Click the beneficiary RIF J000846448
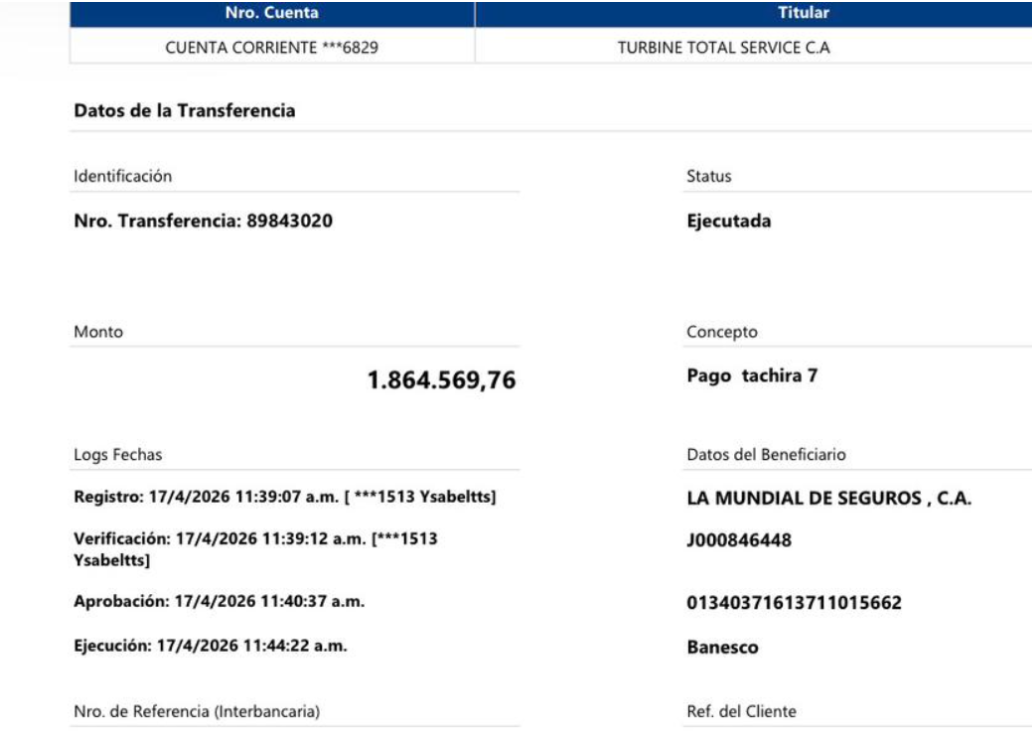This screenshot has width=1032, height=747. click(x=739, y=540)
